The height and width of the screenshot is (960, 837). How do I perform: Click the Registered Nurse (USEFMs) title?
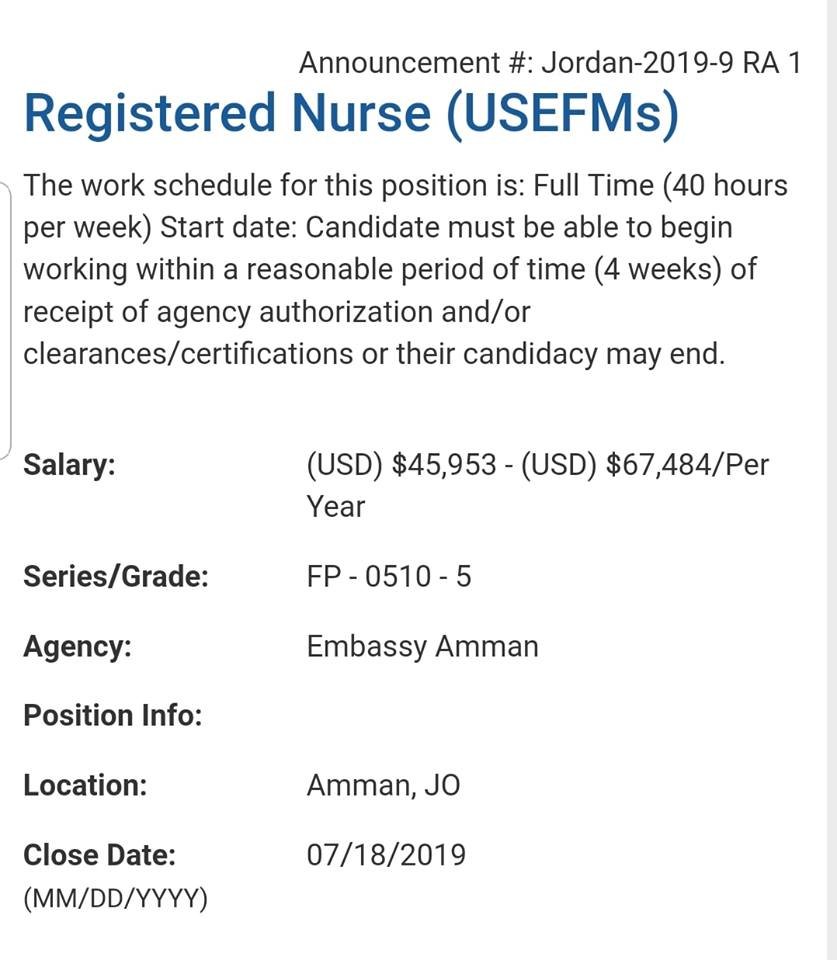point(350,112)
